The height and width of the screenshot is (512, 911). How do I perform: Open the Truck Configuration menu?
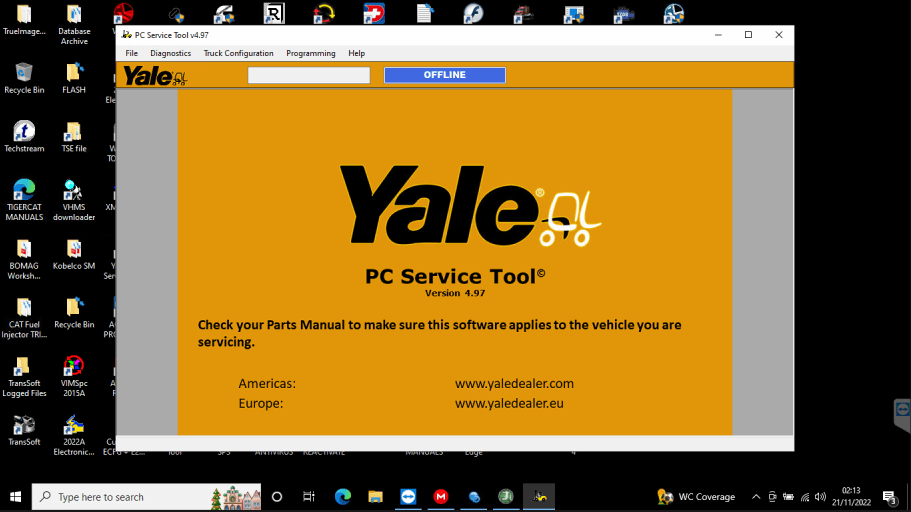coord(238,53)
